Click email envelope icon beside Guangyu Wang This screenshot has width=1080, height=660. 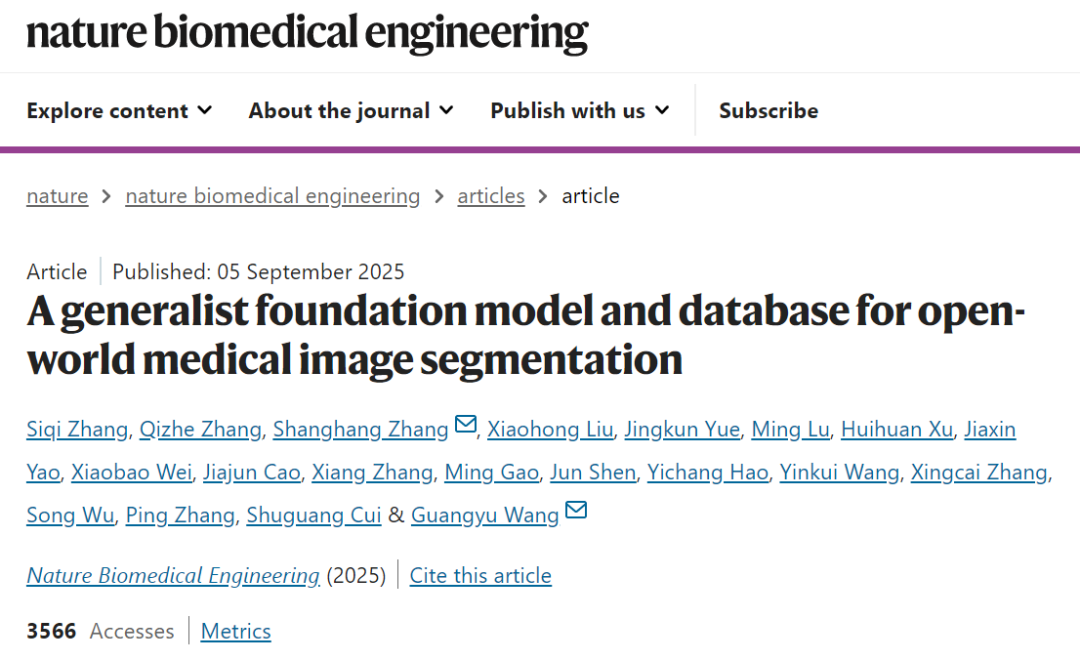coord(576,511)
